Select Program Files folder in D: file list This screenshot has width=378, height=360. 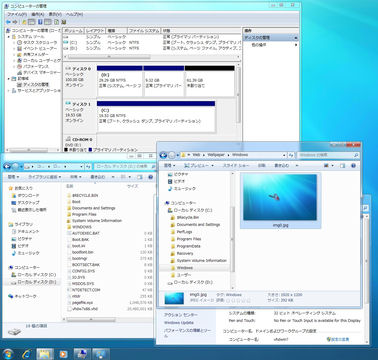[82, 214]
